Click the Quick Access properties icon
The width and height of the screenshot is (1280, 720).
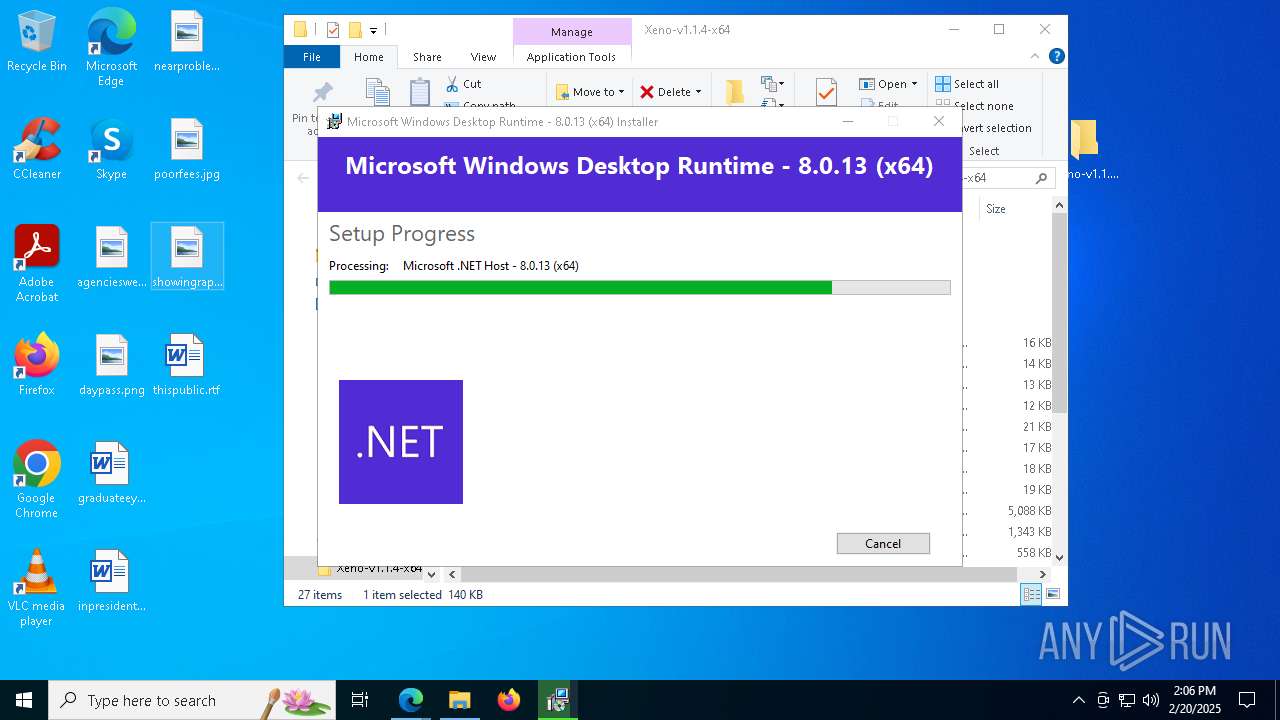(x=333, y=30)
